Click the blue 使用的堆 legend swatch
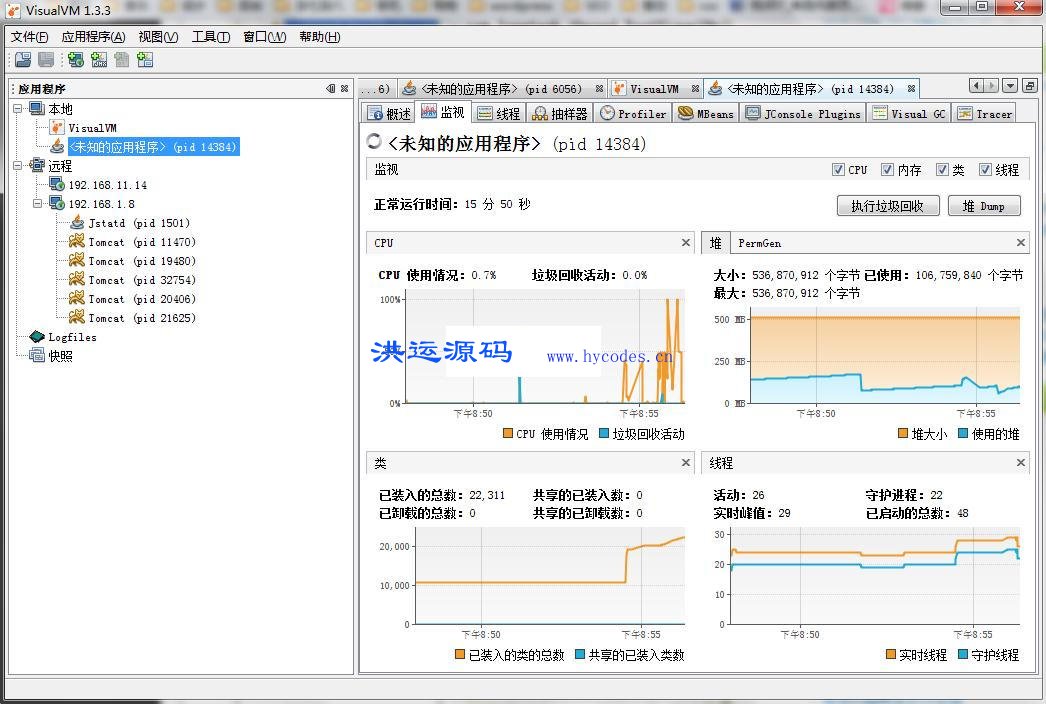 click(x=963, y=433)
